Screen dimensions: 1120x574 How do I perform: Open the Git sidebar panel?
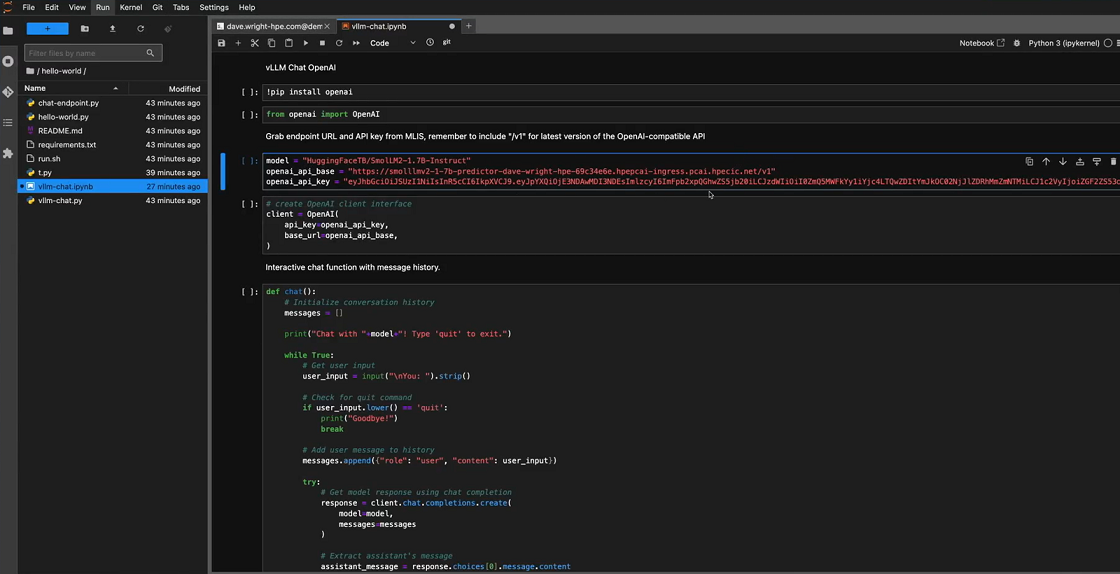click(8, 92)
